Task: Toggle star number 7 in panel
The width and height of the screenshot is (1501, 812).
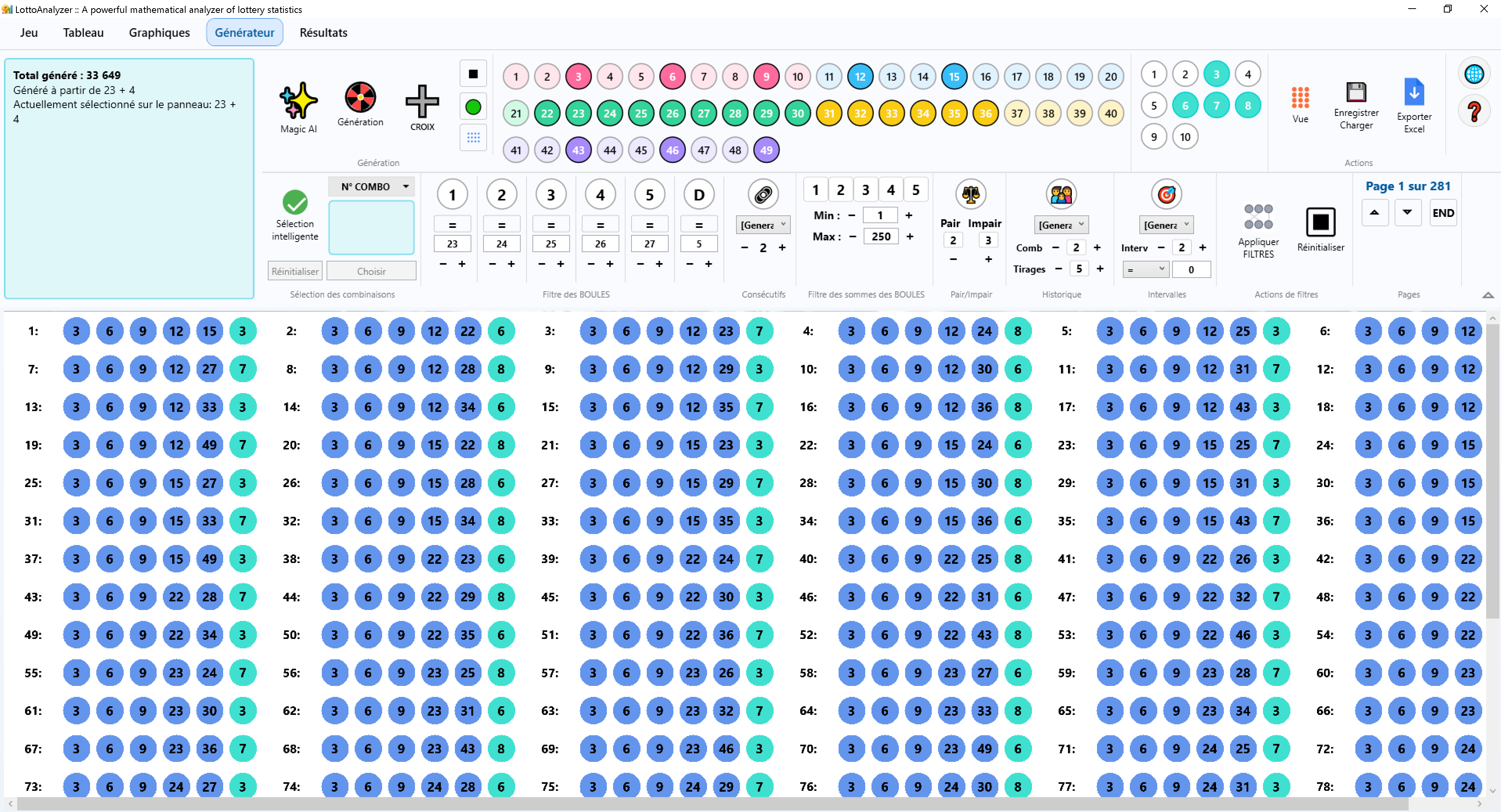Action: (1216, 105)
